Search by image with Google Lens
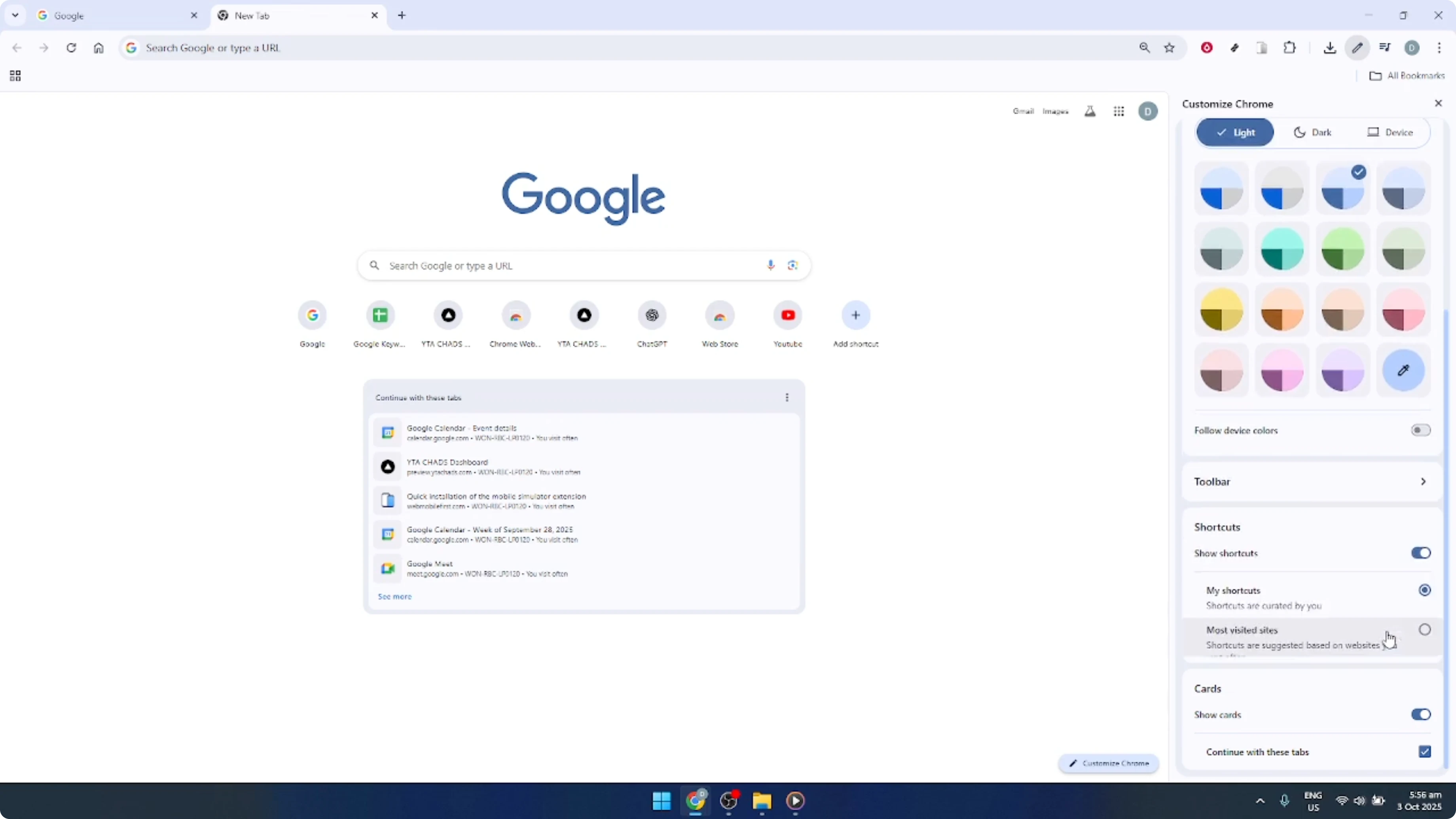 [x=792, y=265]
